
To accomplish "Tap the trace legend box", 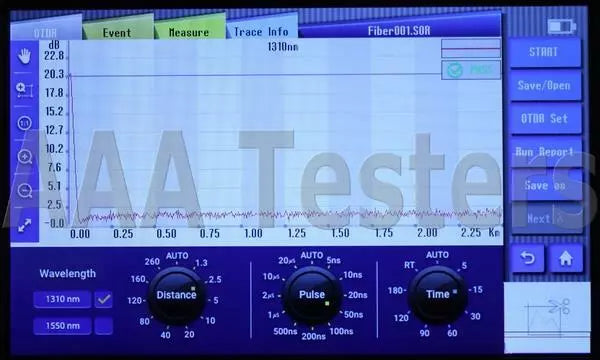I will [x=471, y=49].
